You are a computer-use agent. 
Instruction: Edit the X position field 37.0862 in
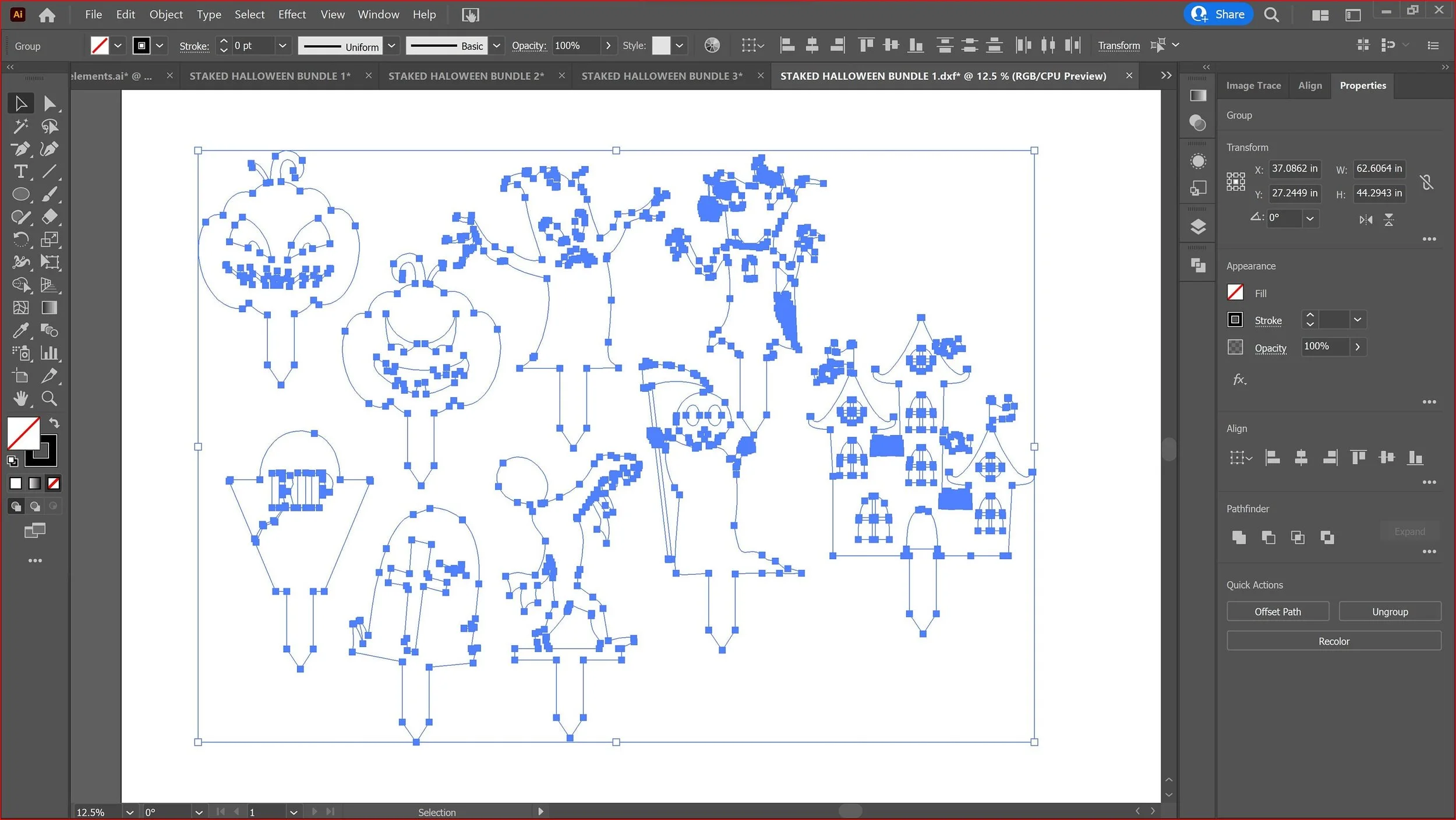1294,169
